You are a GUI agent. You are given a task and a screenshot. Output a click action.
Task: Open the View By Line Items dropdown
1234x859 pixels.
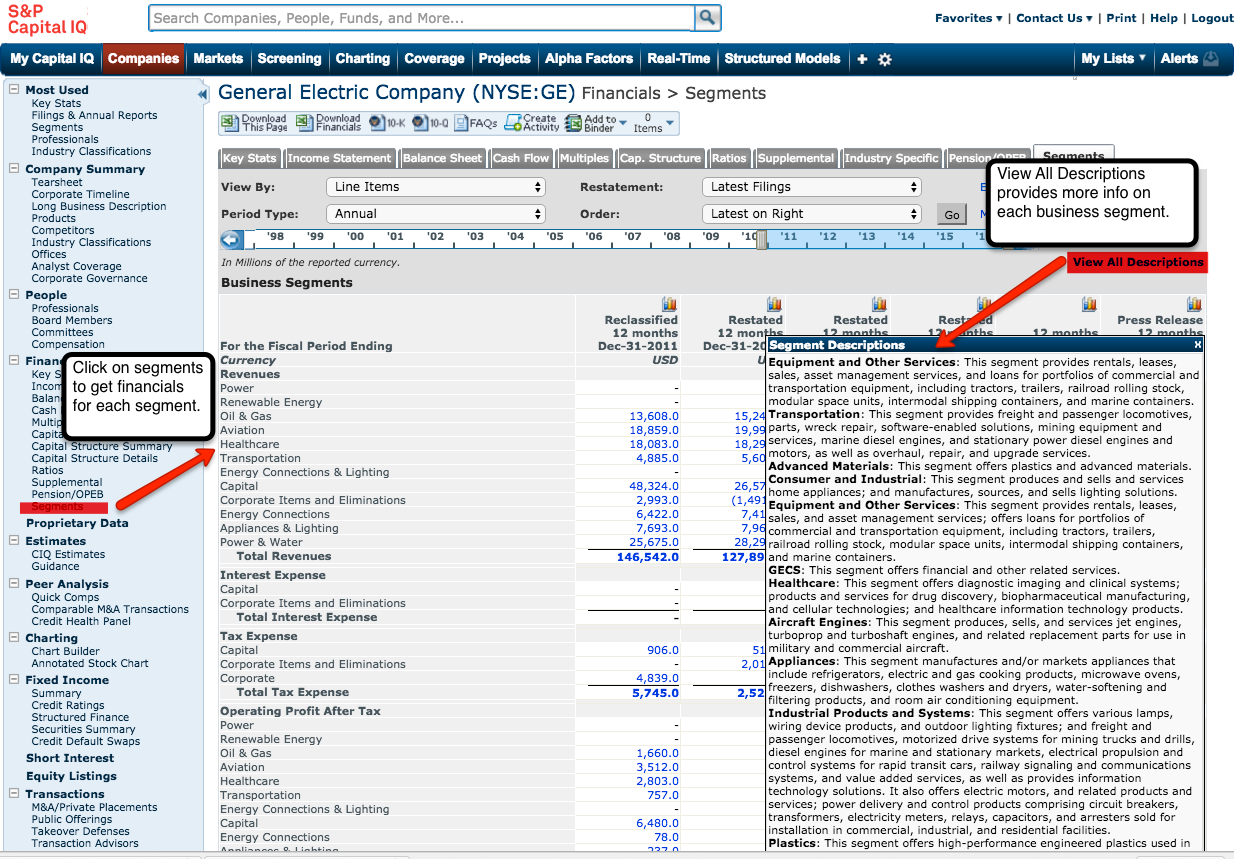(x=436, y=187)
